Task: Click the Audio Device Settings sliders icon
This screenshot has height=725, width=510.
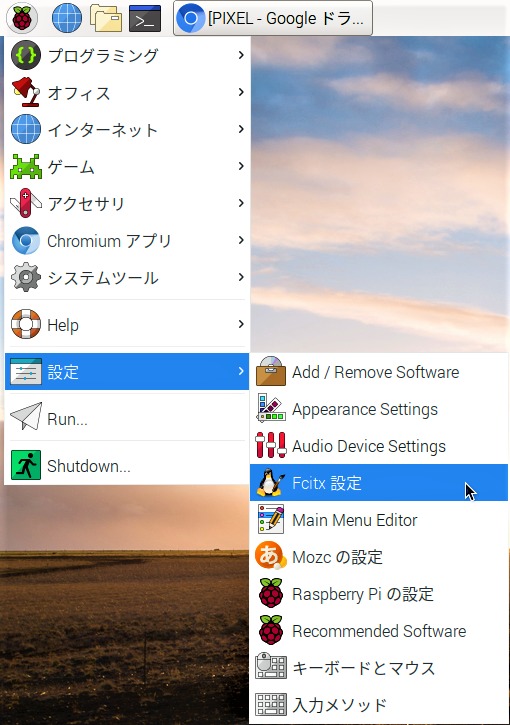Action: [270, 445]
